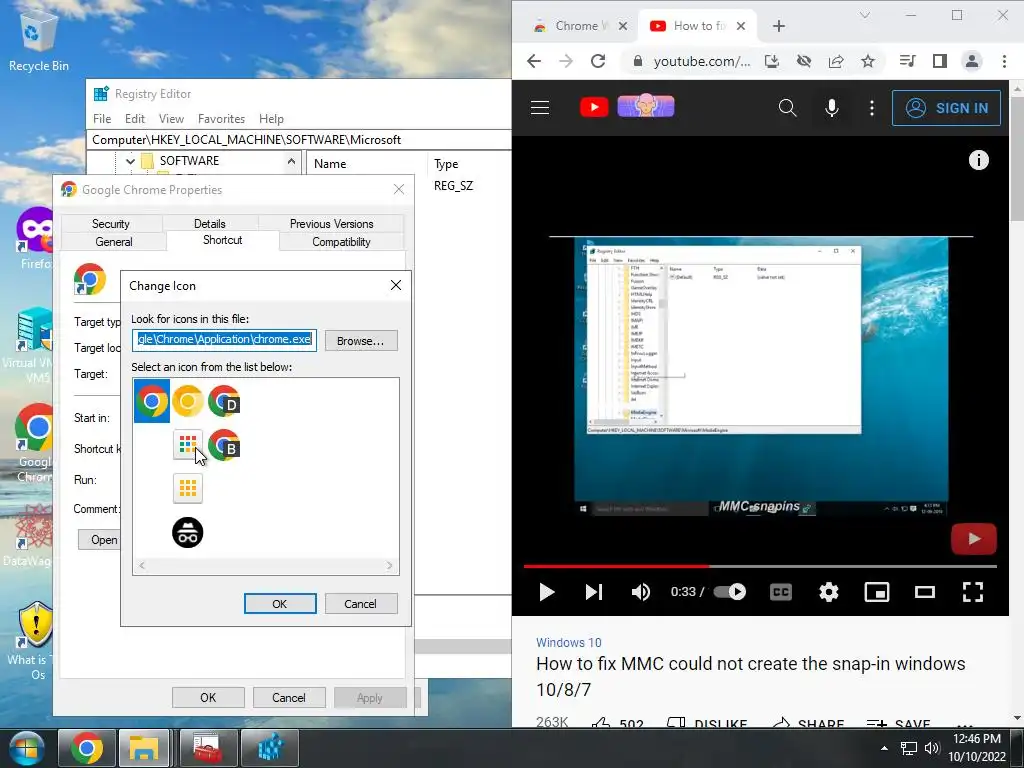Open Registry Editor Help menu
The height and width of the screenshot is (768, 1024).
pos(271,119)
